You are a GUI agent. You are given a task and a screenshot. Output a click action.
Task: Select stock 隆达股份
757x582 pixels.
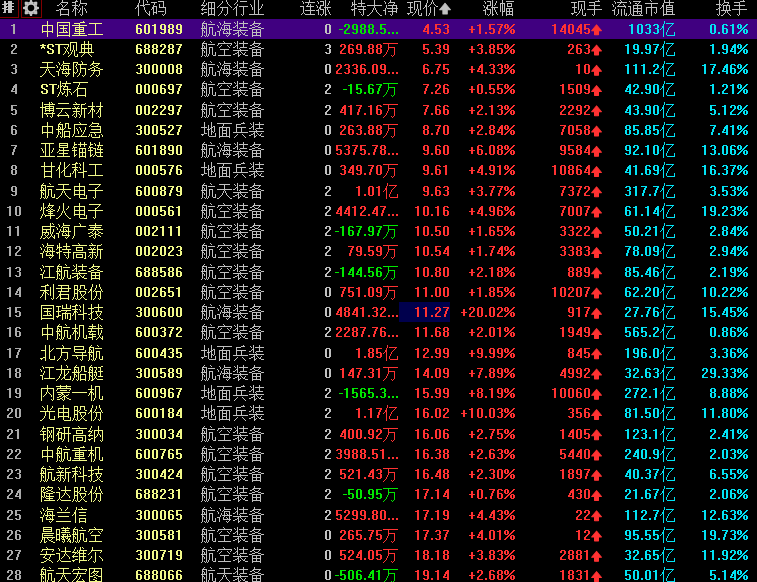[71, 495]
